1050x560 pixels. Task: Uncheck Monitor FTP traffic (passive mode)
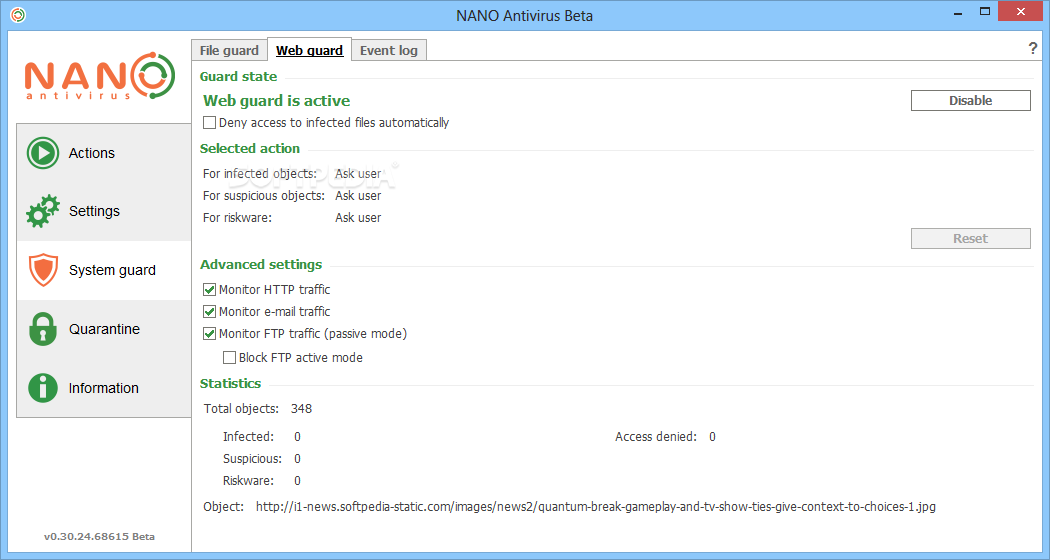click(210, 334)
